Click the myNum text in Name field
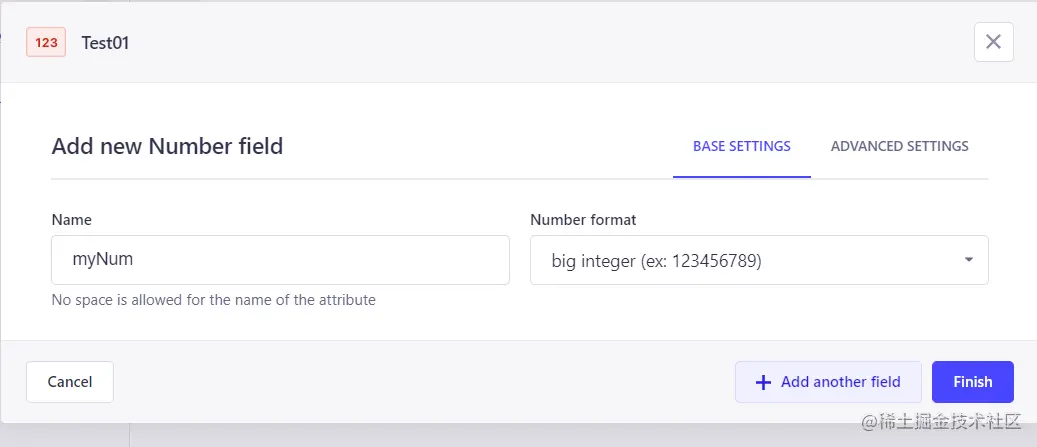Viewport: 1037px width, 447px height. [103, 259]
